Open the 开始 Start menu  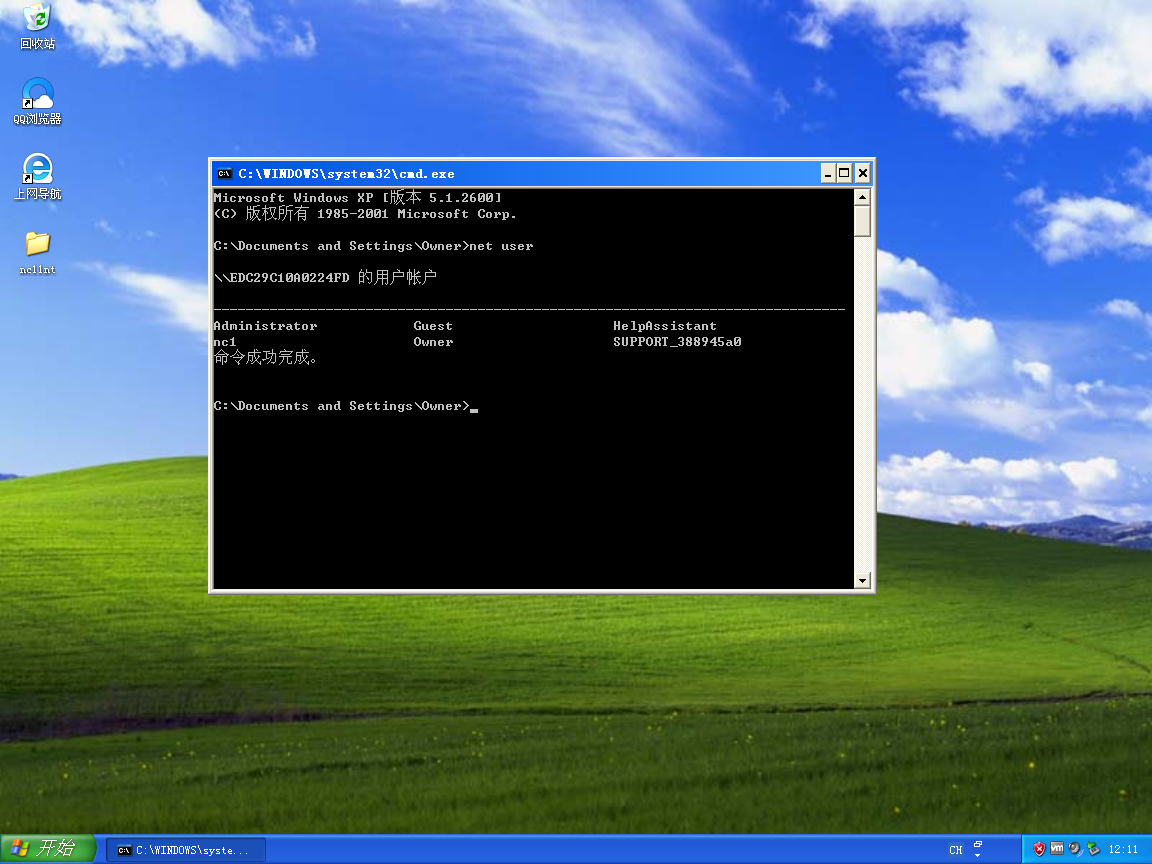tap(48, 849)
